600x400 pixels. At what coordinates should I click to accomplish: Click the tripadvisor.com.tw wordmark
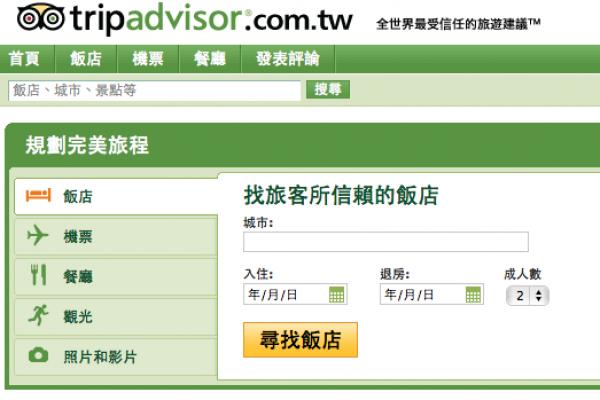pos(211,19)
